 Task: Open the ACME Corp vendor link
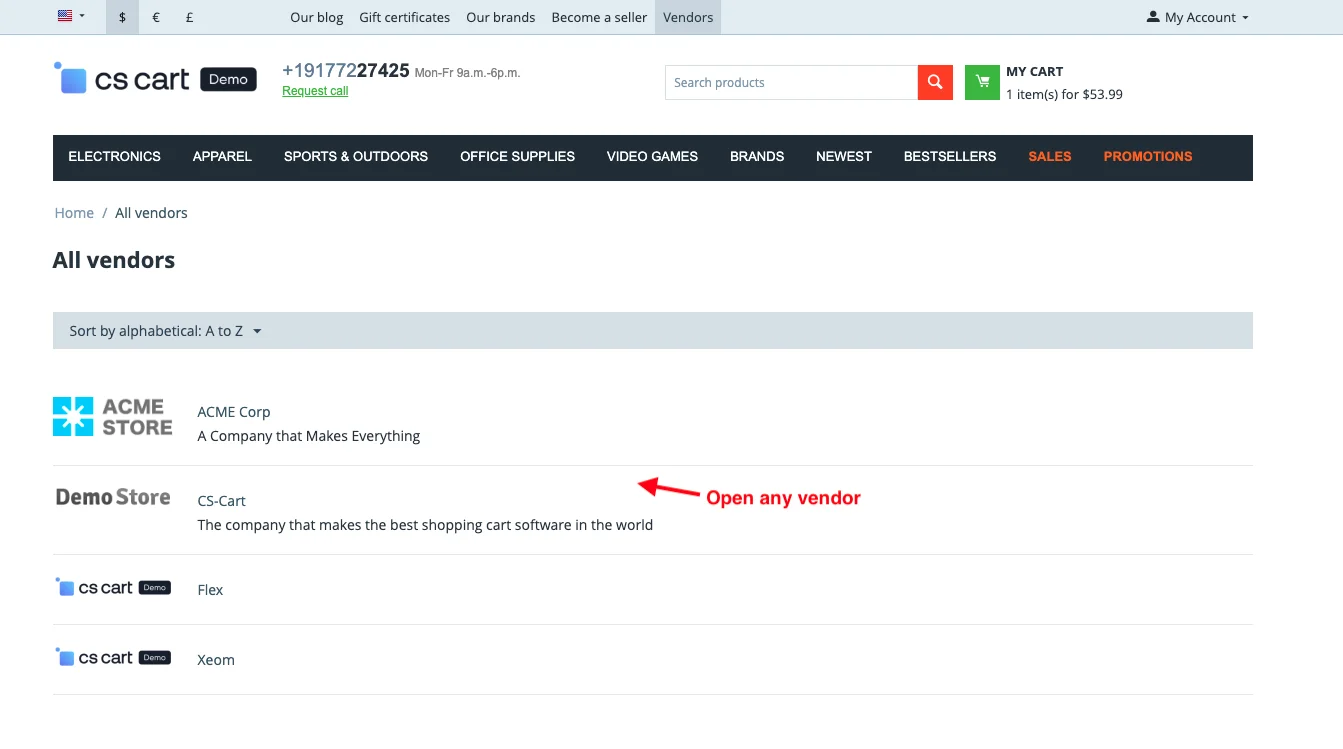click(x=234, y=412)
